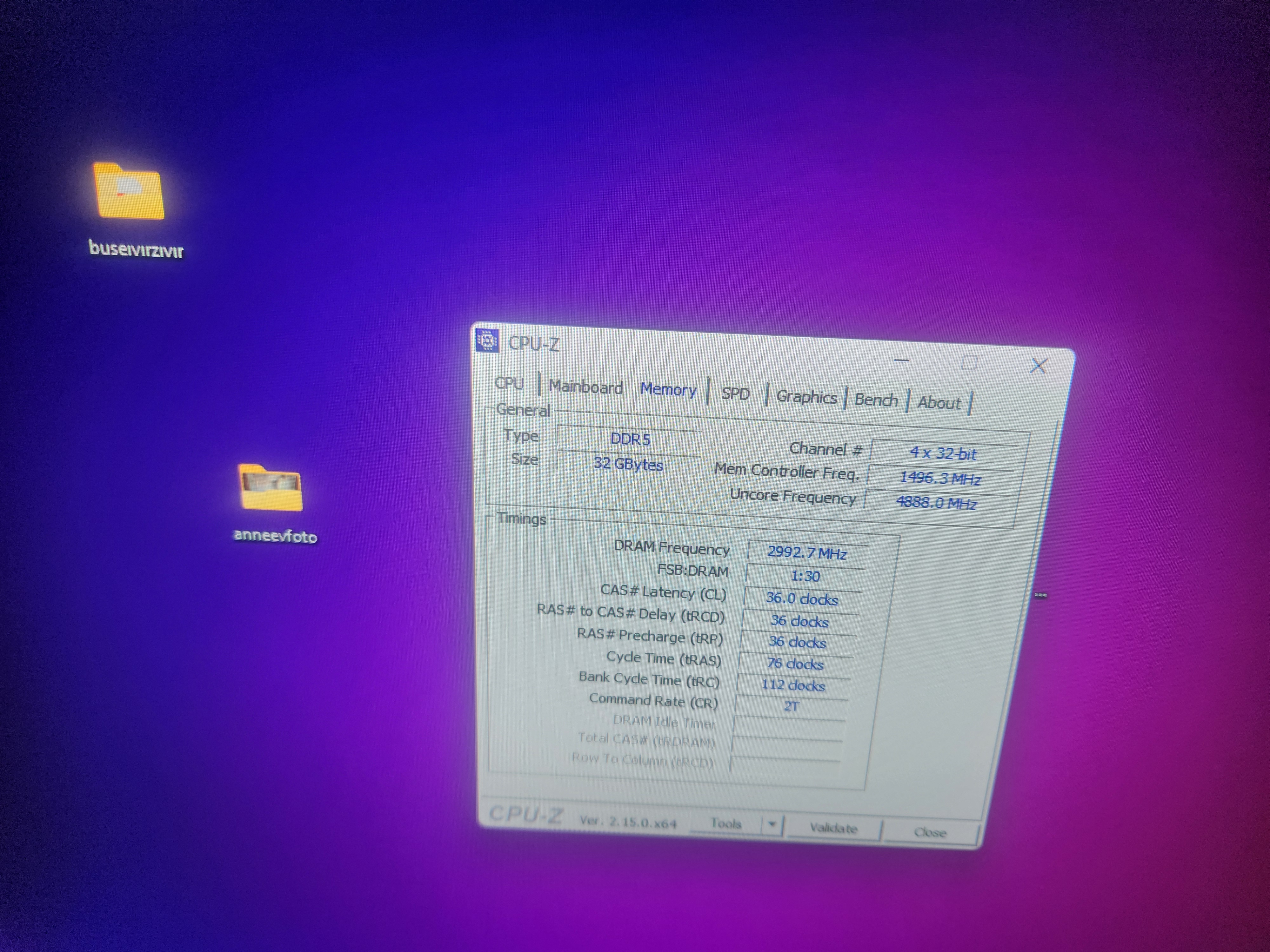
Task: Click the DRAM Idle Timer empty field
Action: 789,726
